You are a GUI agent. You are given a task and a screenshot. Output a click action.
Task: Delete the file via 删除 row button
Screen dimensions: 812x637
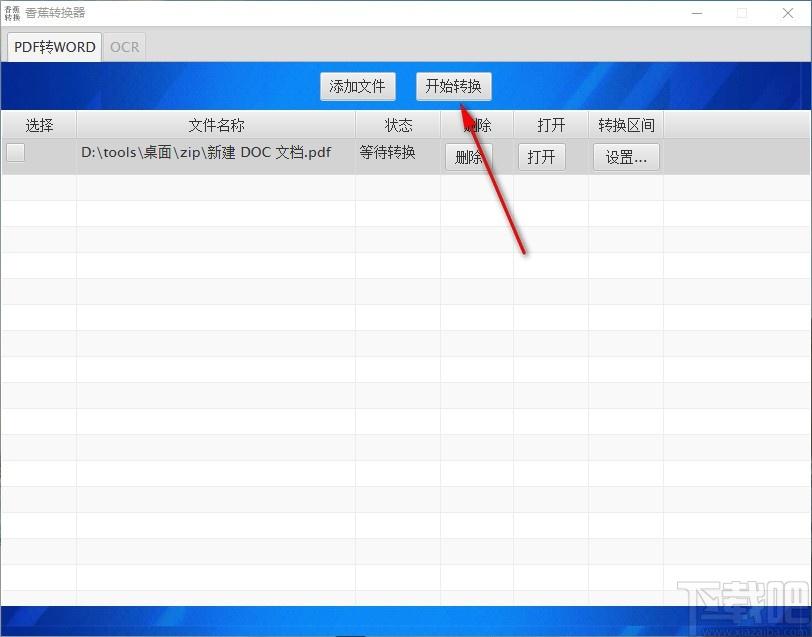pos(469,157)
